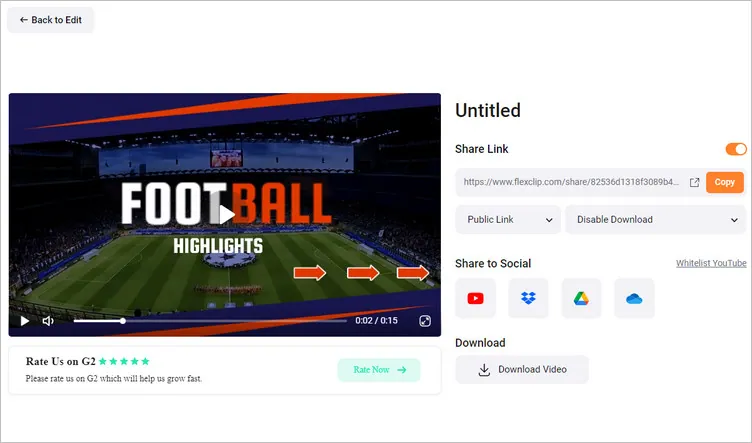
Task: Share video to YouTube icon
Action: click(x=475, y=298)
